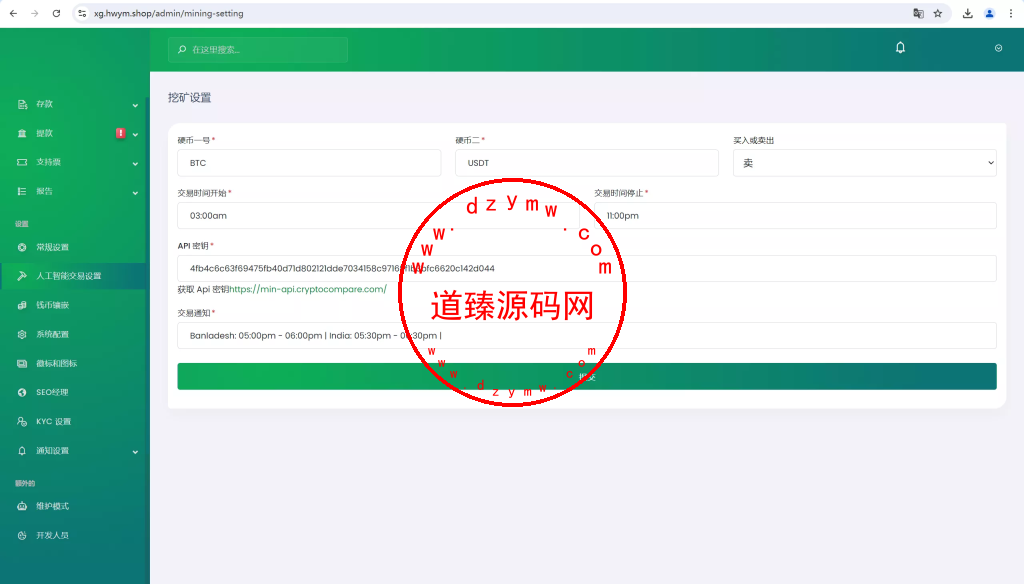Expand the 支持票 menu chevron
The height and width of the screenshot is (584, 1024).
click(135, 164)
